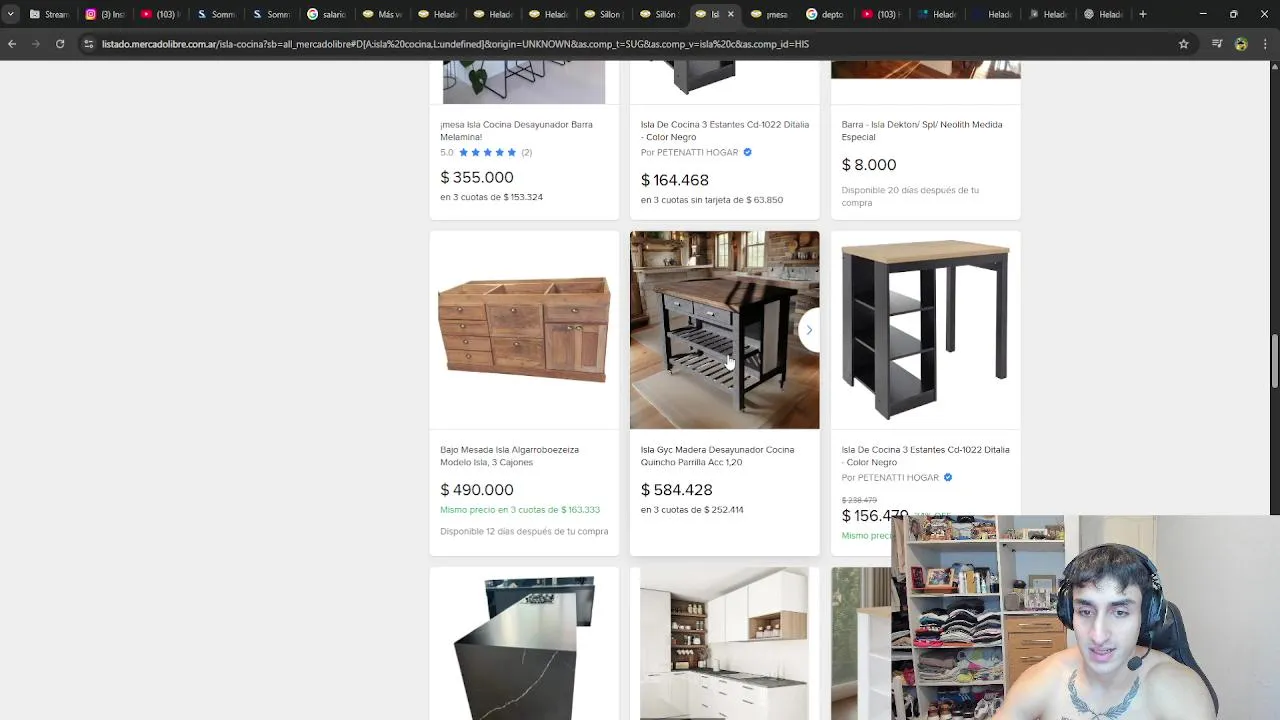The image size is (1280, 720).
Task: Open the tab search dropdown arrow
Action: pyautogui.click(x=10, y=14)
